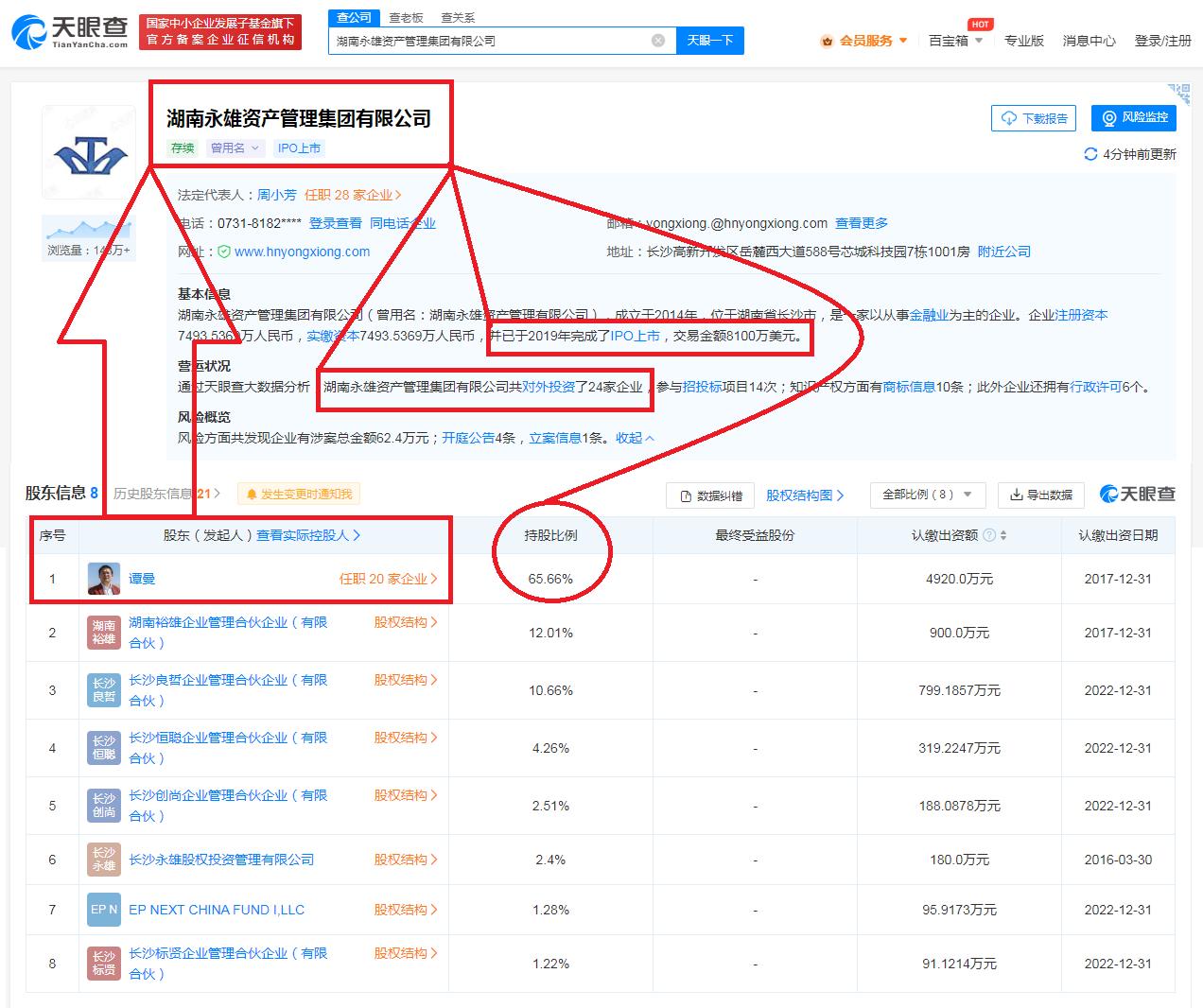
Task: Expand the 会员服务 menu
Action: [864, 41]
